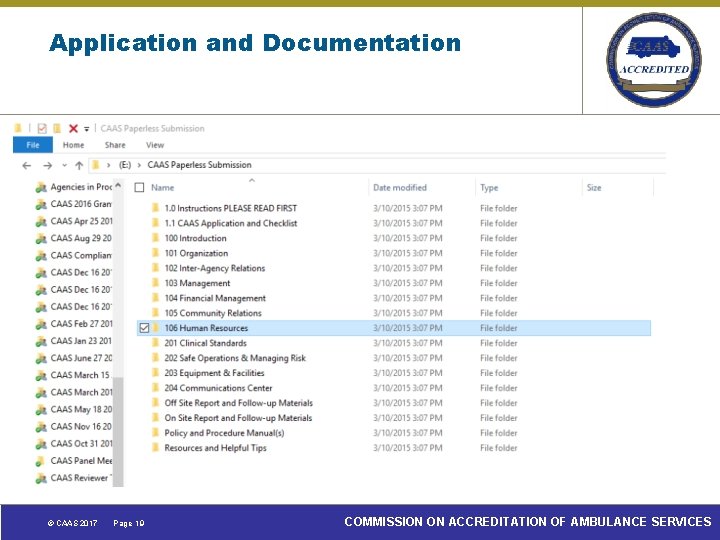This screenshot has height=540, width=720.
Task: Uncheck the 106 Human Resources checkbox
Action: point(144,328)
